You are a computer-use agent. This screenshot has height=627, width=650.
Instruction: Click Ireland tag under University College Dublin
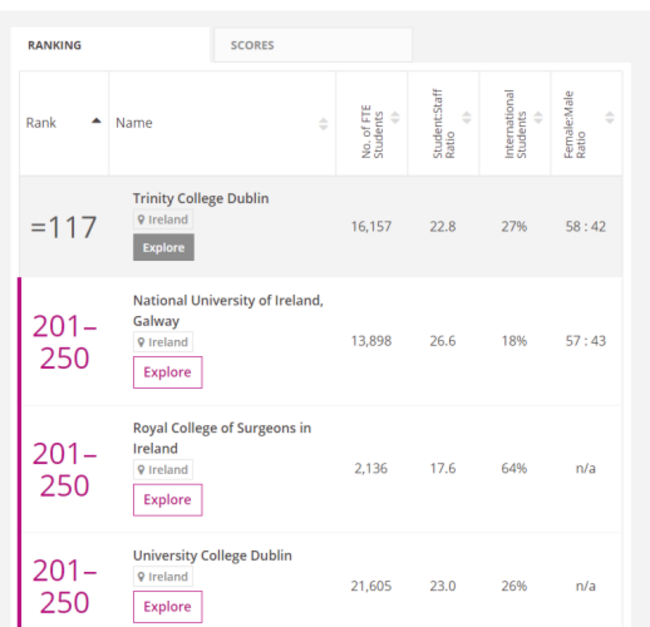click(x=163, y=576)
